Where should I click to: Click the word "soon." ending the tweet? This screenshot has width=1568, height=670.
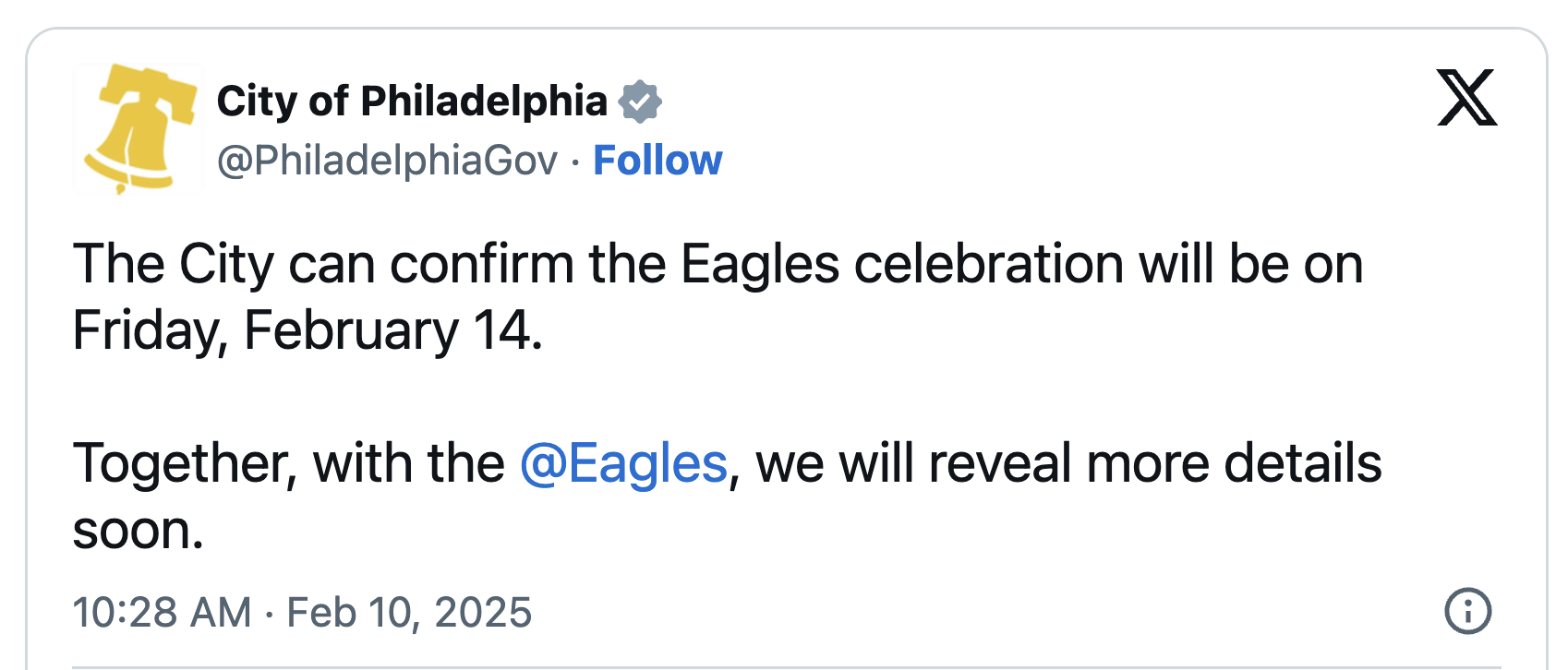coord(138,530)
